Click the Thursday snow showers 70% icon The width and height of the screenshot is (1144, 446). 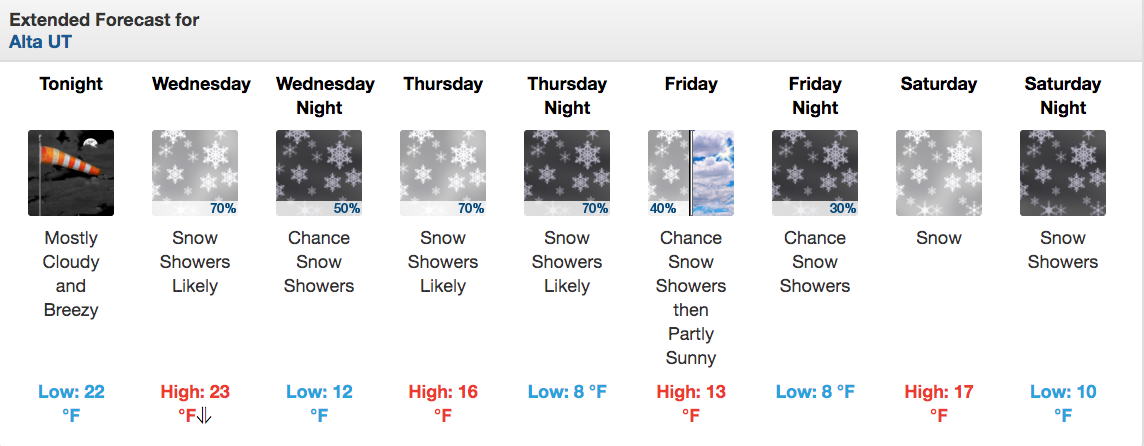coord(443,173)
